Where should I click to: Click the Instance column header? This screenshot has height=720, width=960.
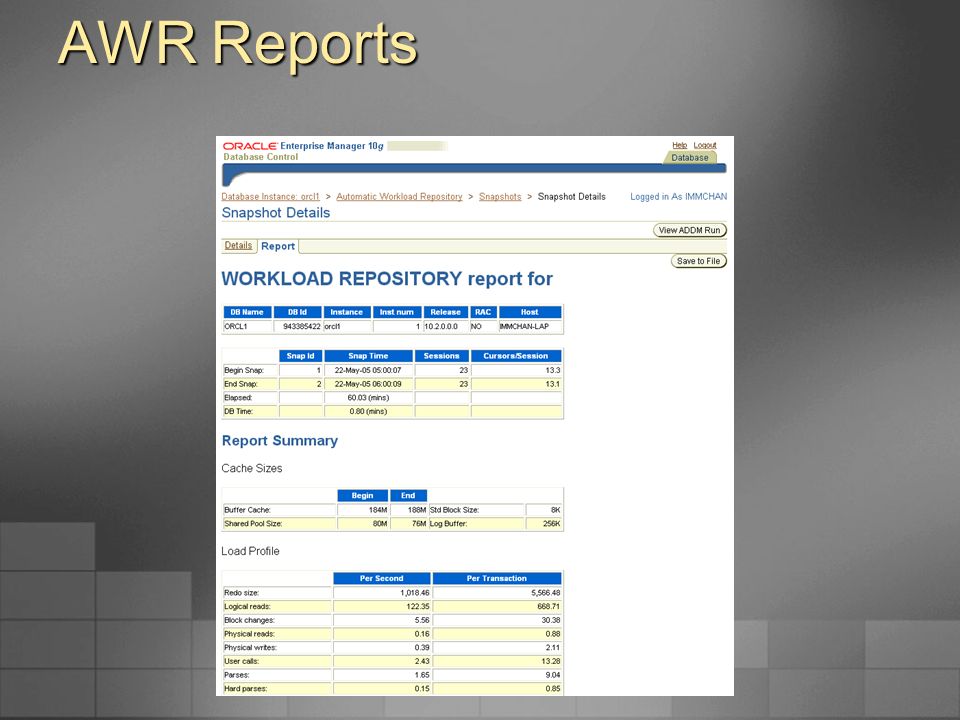[x=347, y=312]
